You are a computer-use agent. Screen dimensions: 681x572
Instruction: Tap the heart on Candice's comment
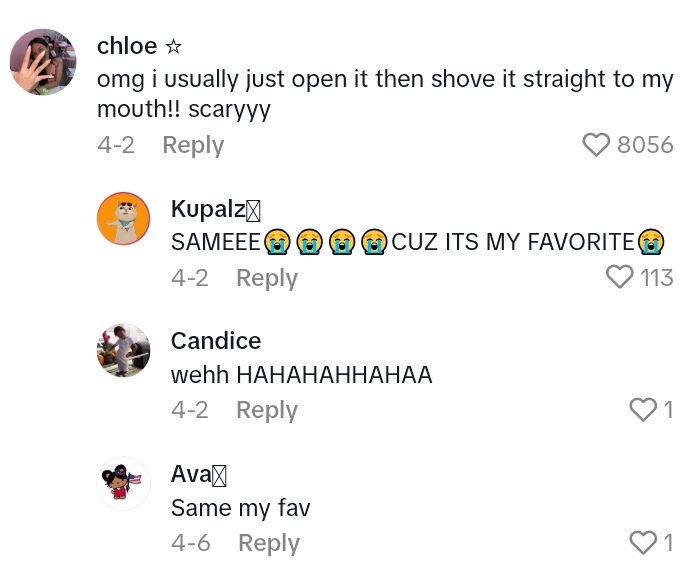641,409
